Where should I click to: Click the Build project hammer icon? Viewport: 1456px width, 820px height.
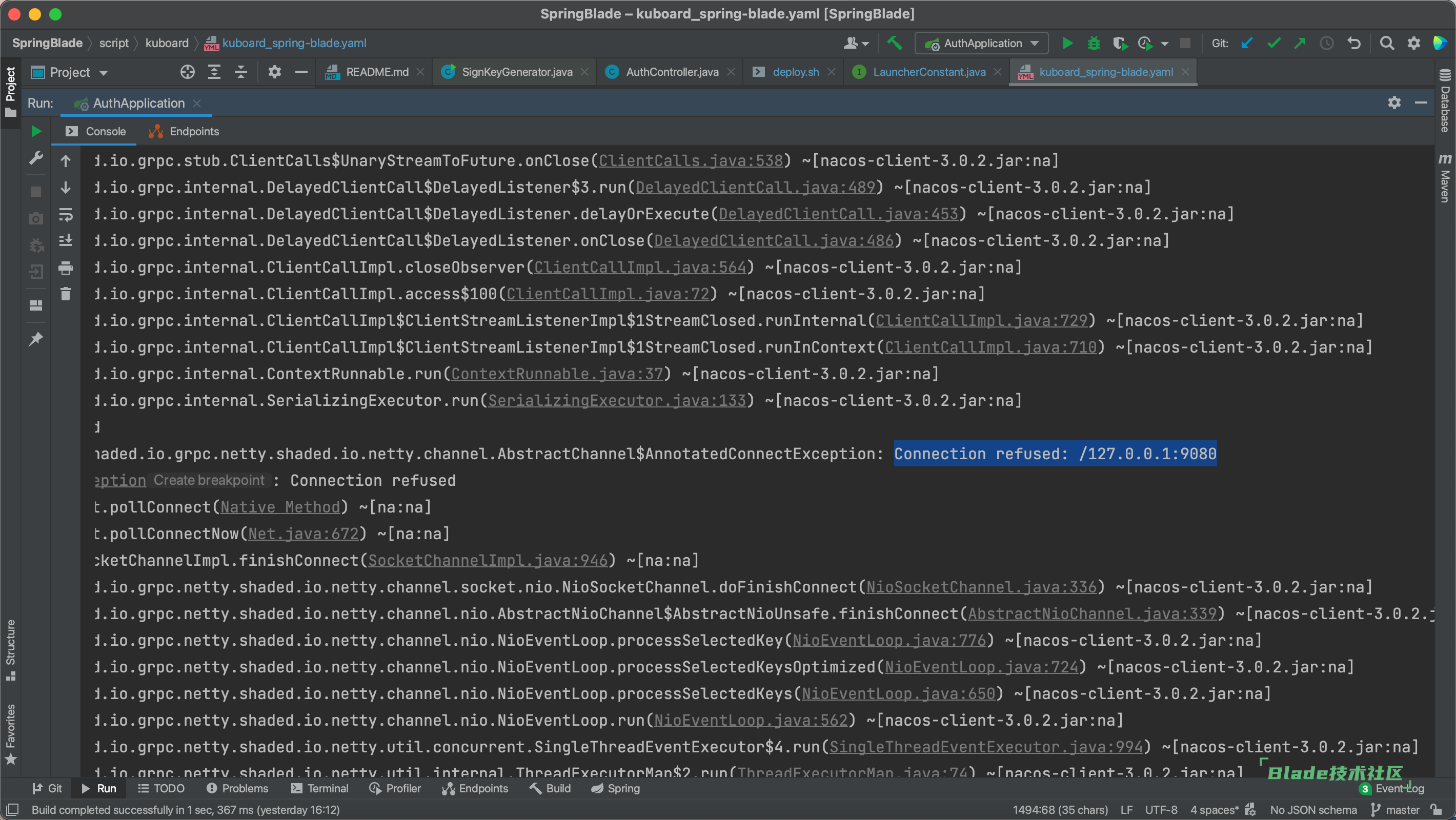click(895, 44)
